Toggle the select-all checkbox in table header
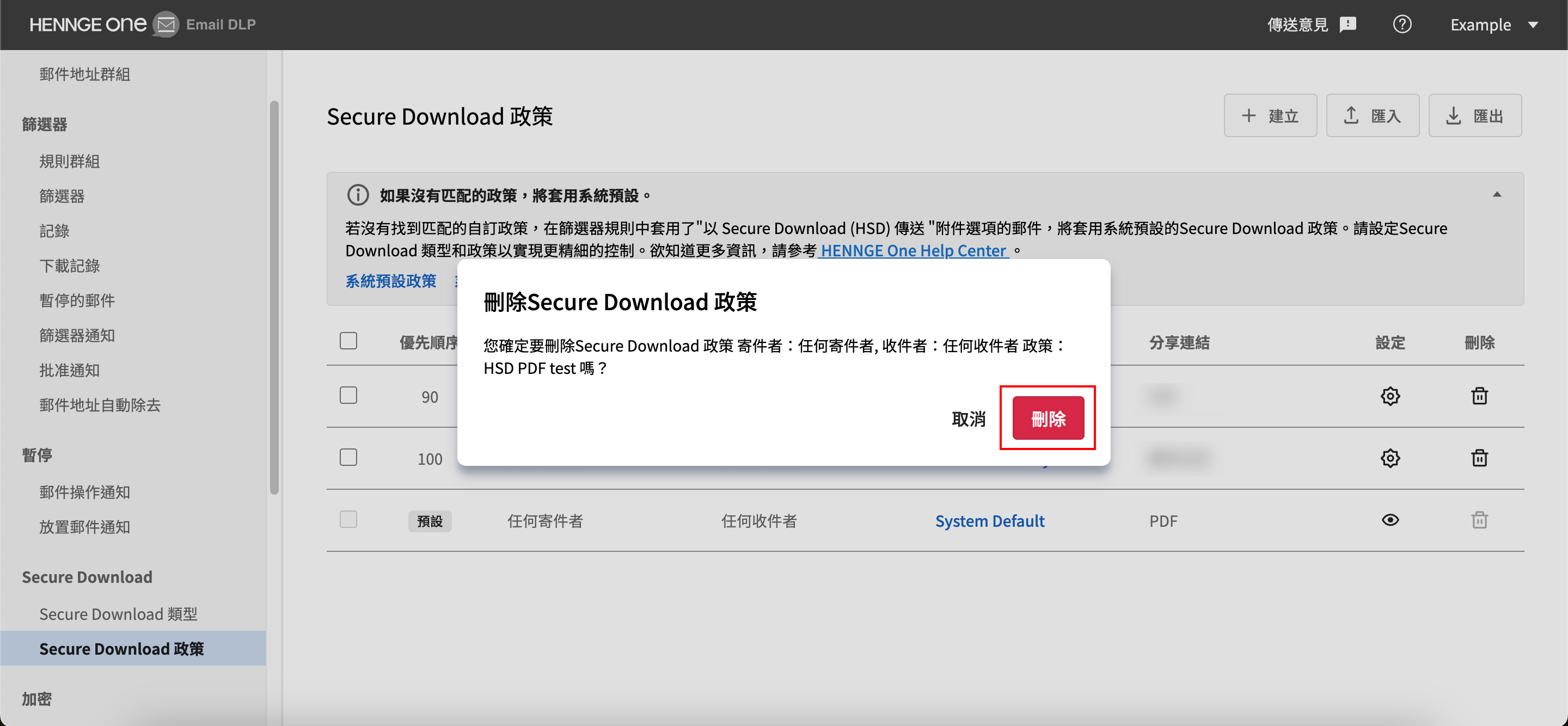 point(348,340)
